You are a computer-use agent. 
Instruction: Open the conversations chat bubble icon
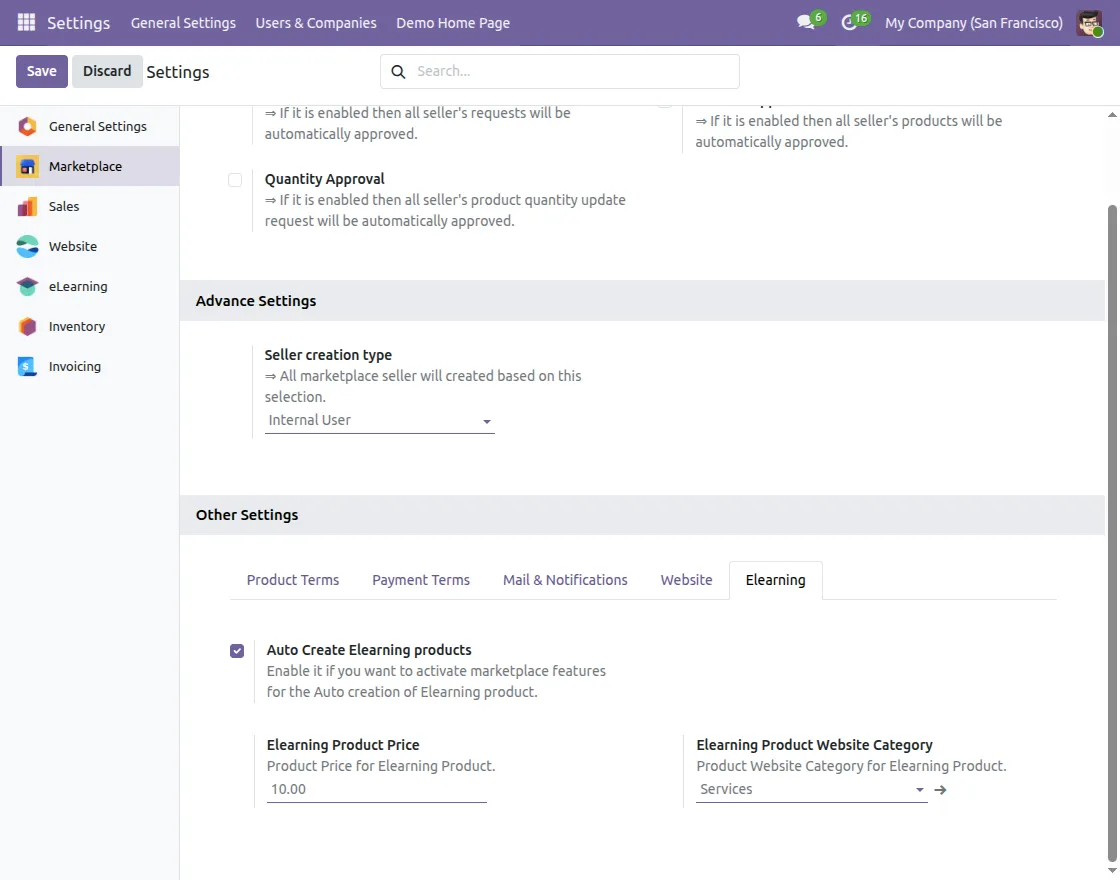[806, 23]
